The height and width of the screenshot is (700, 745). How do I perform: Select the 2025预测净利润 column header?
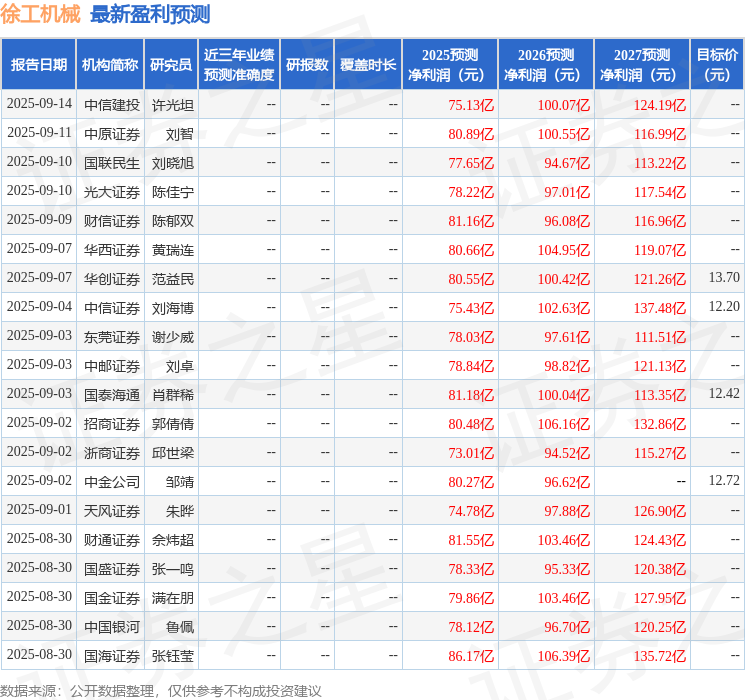pyautogui.click(x=450, y=65)
